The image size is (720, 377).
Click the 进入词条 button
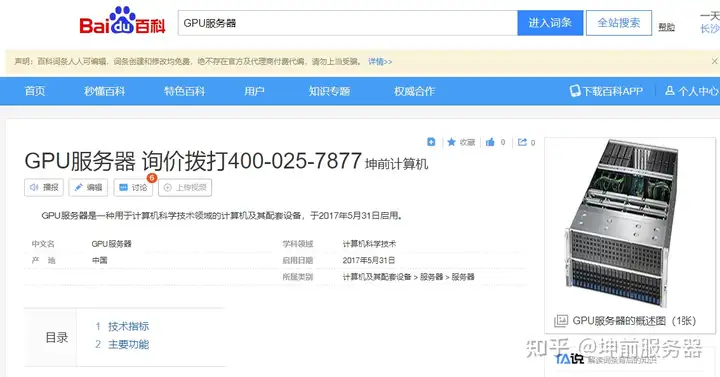pos(550,23)
